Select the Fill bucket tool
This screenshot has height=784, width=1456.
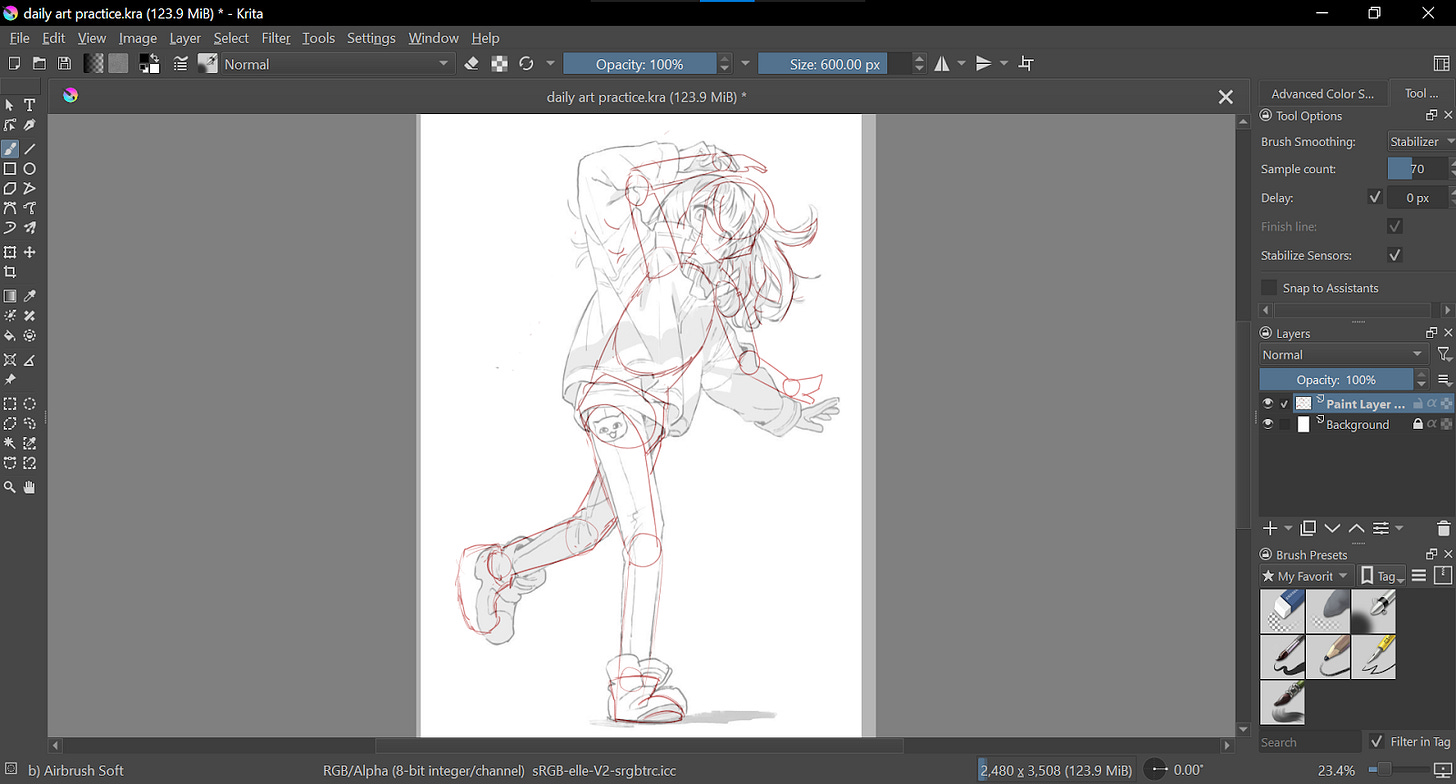pos(10,336)
